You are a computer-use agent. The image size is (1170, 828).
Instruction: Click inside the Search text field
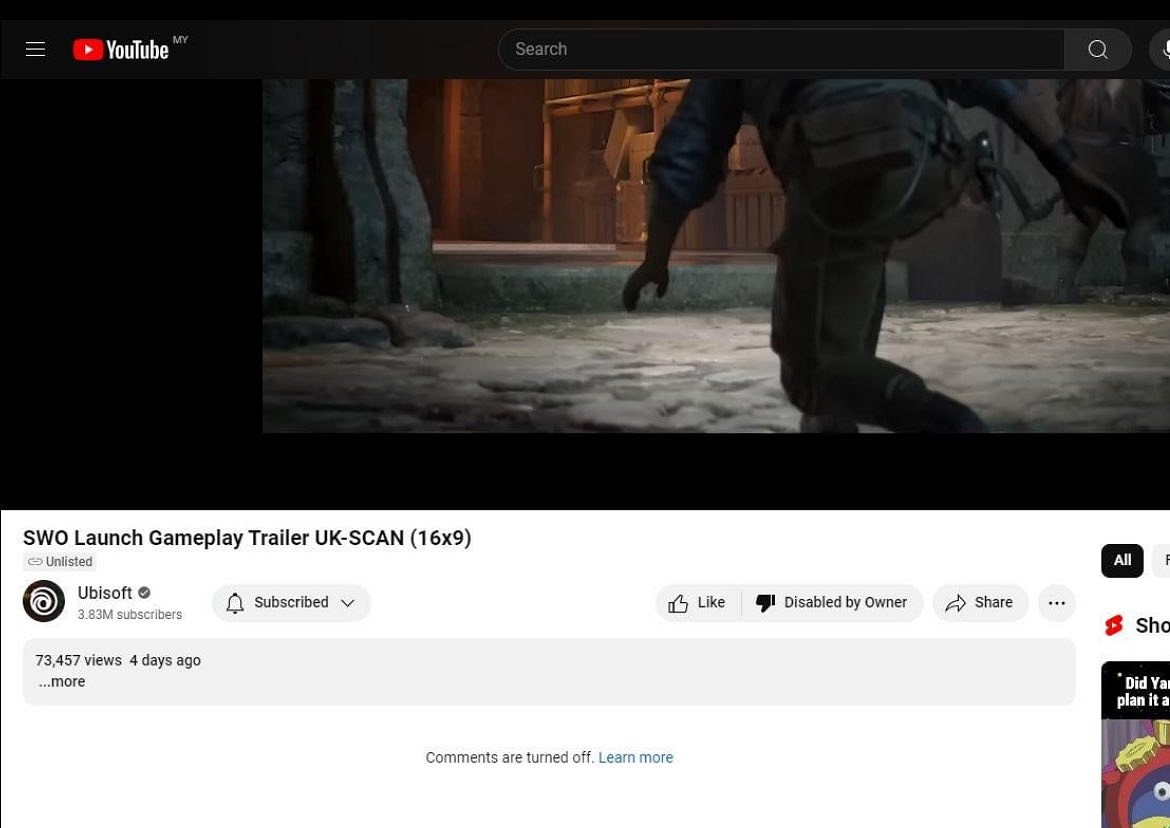(x=780, y=49)
